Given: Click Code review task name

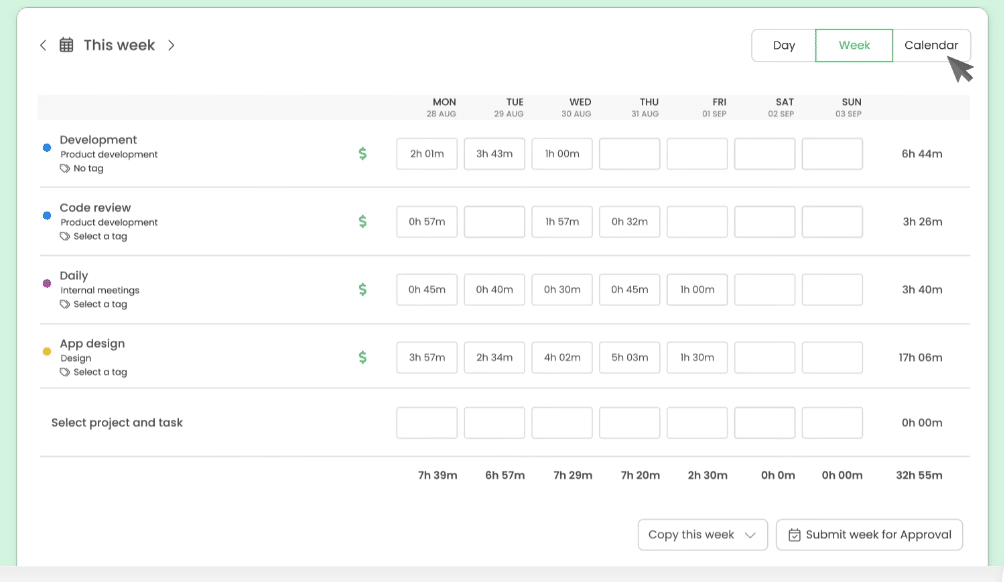Looking at the screenshot, I should coord(95,207).
